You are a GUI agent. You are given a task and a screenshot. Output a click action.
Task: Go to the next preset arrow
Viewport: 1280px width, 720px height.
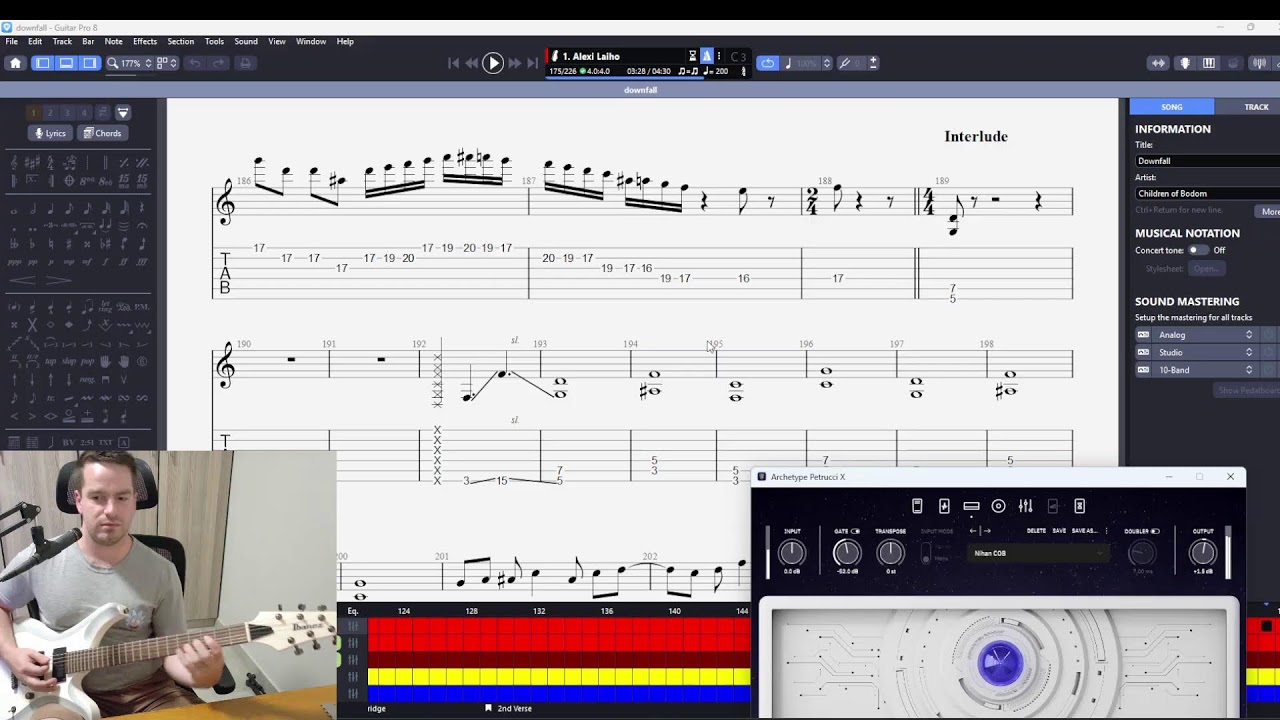(x=986, y=531)
